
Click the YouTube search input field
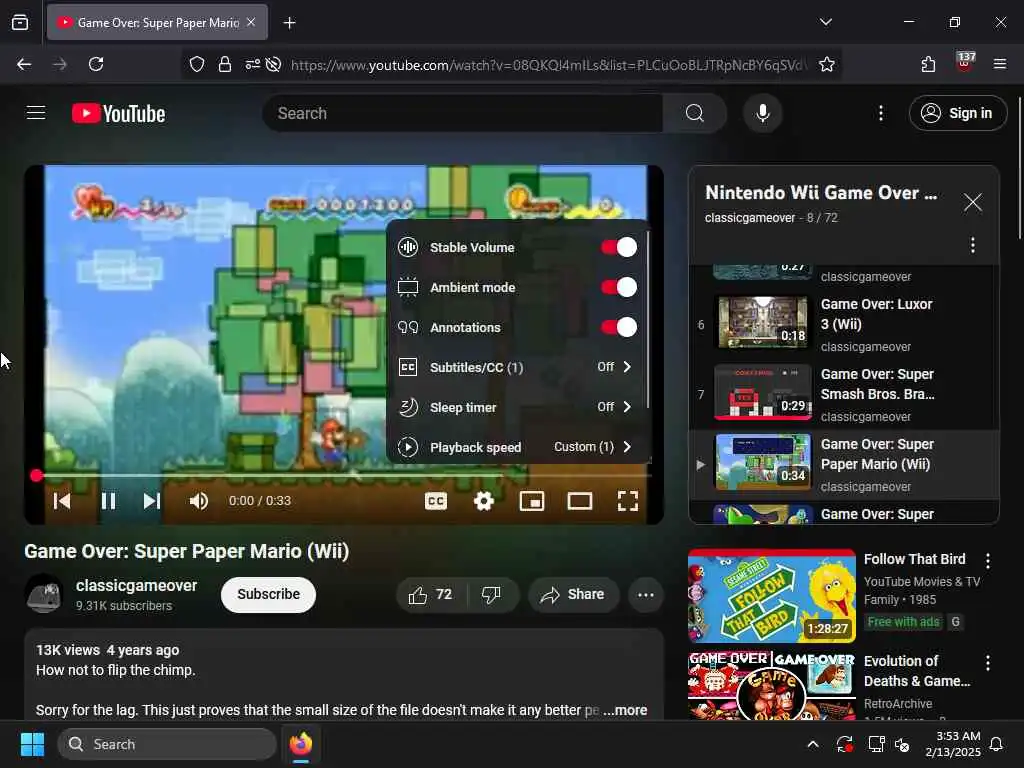tap(463, 113)
